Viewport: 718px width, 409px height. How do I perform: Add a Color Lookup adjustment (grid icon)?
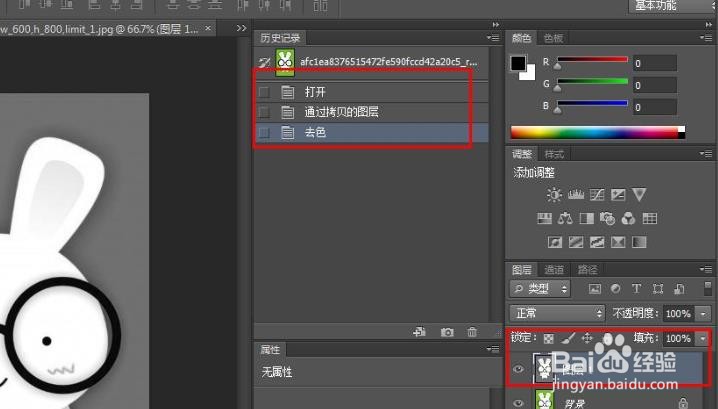(649, 218)
